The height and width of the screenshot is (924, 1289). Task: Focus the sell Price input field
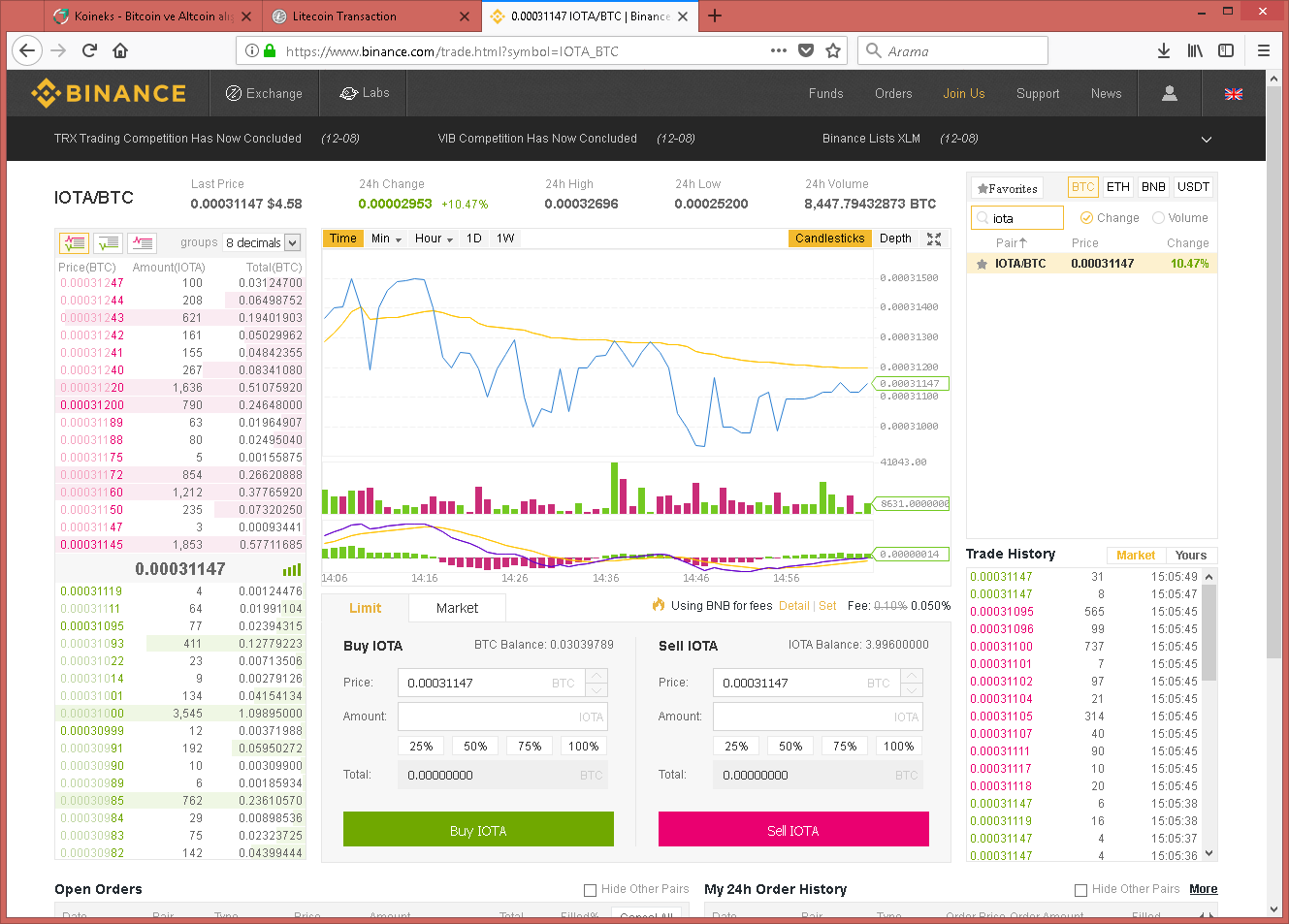pyautogui.click(x=807, y=683)
